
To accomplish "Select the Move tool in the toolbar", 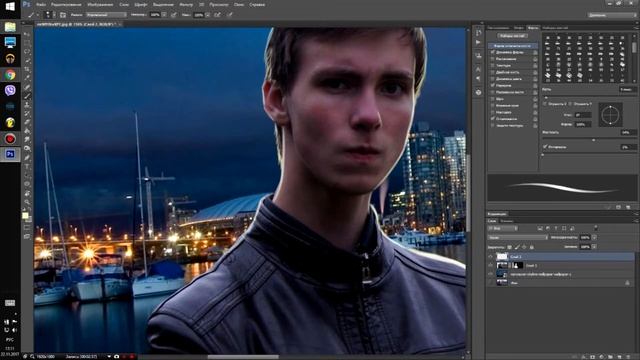I will click(x=27, y=34).
